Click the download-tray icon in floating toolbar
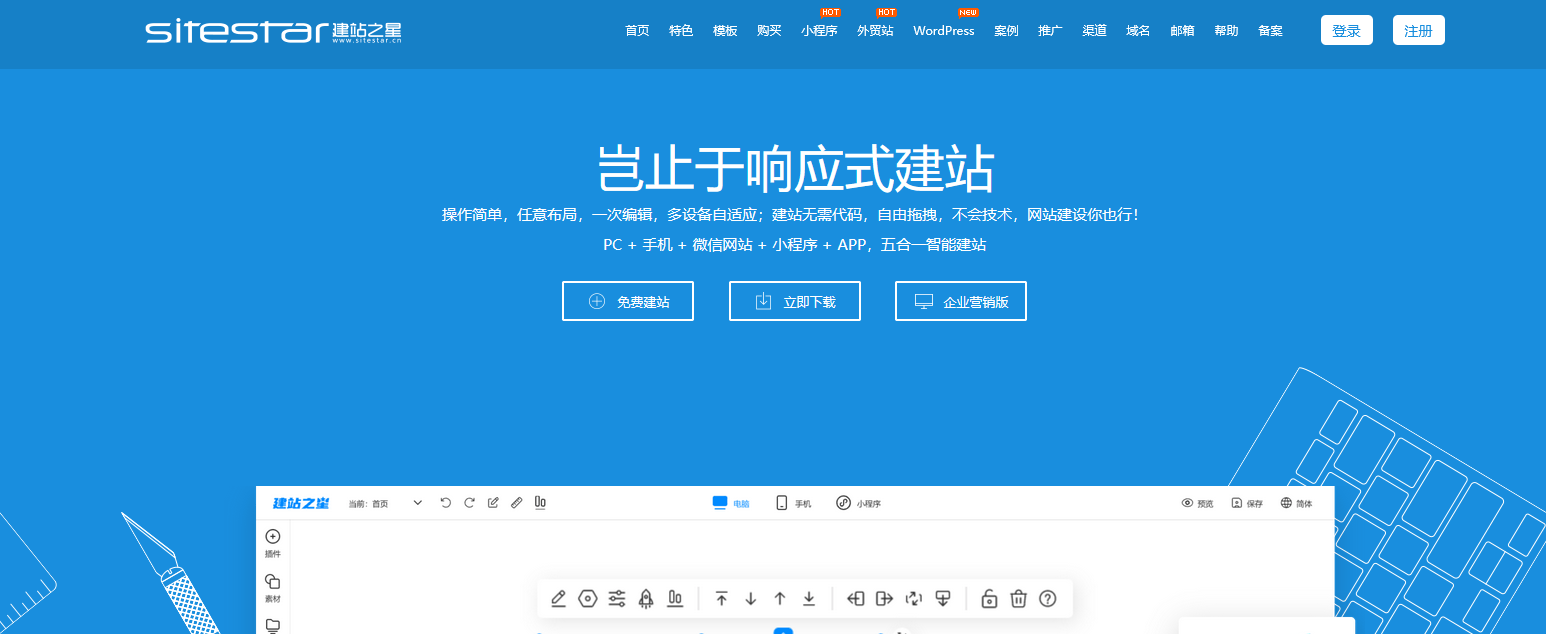 tap(942, 599)
